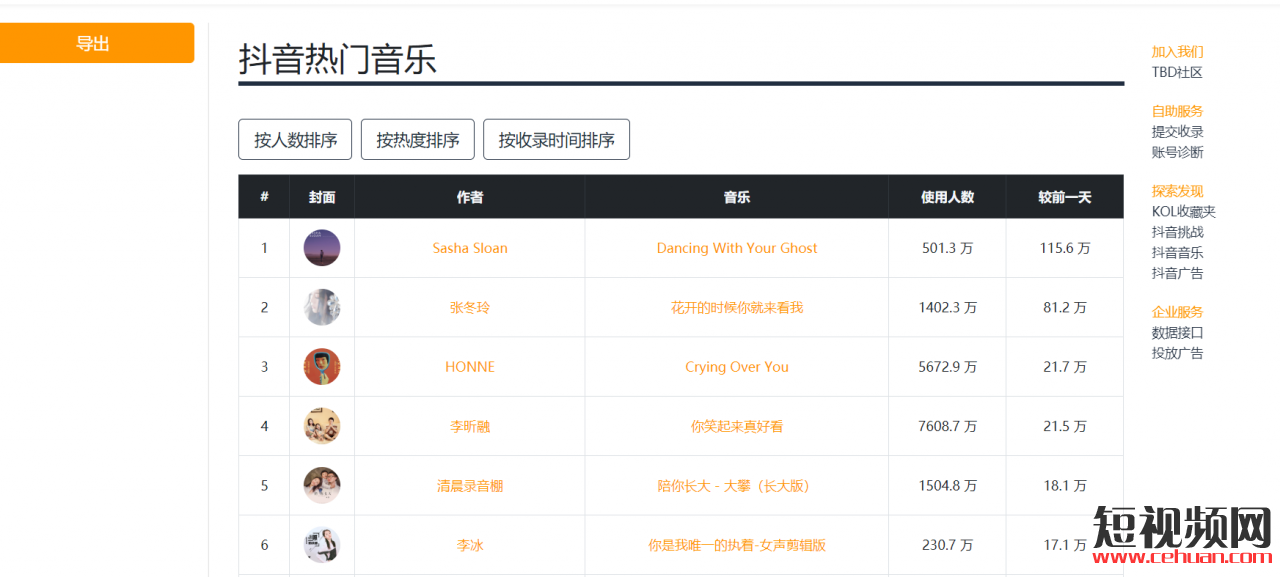Open author link 李冰
Image resolution: width=1280 pixels, height=577 pixels.
[x=470, y=545]
